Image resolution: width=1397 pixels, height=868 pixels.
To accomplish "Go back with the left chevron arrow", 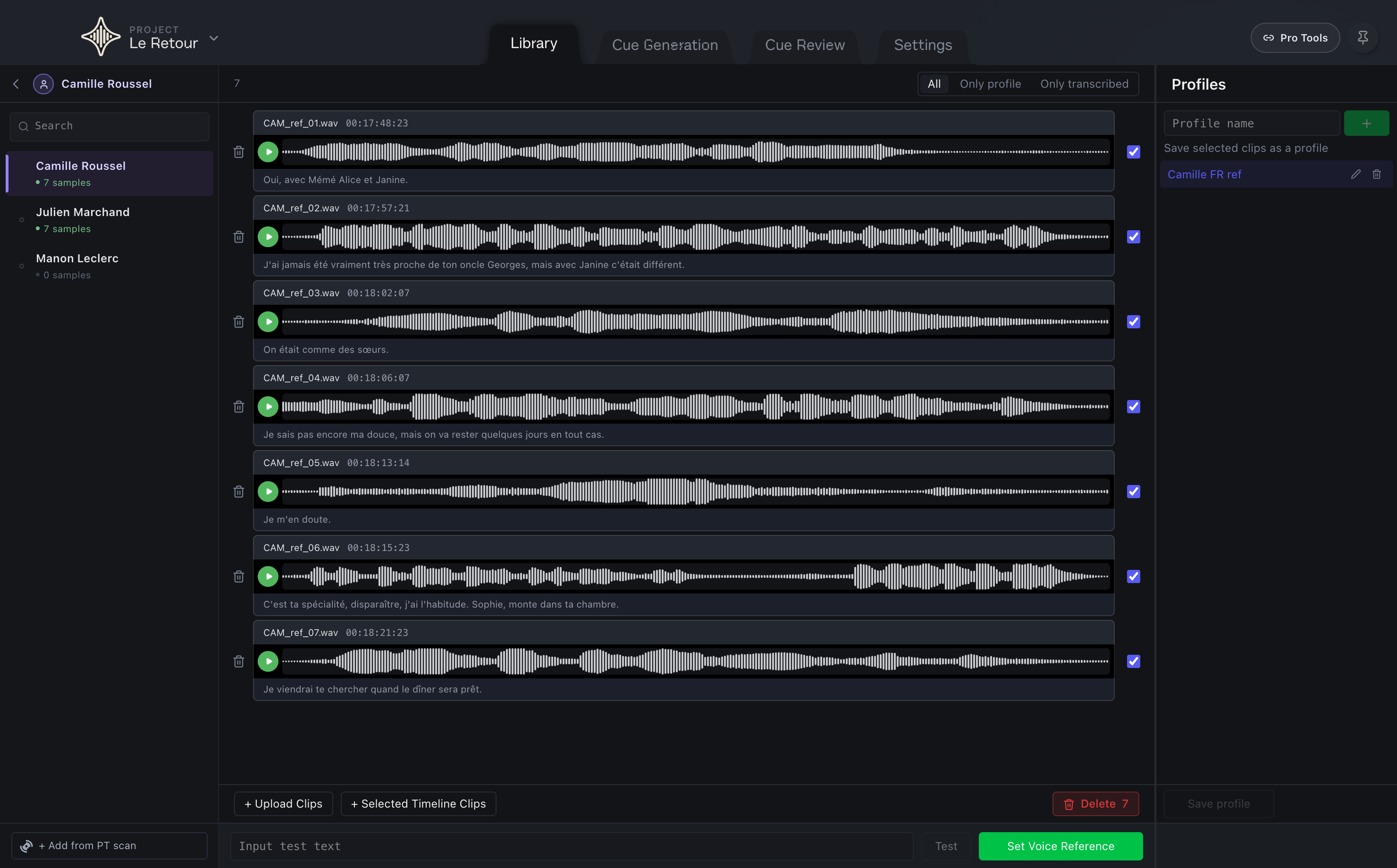I will coord(16,84).
